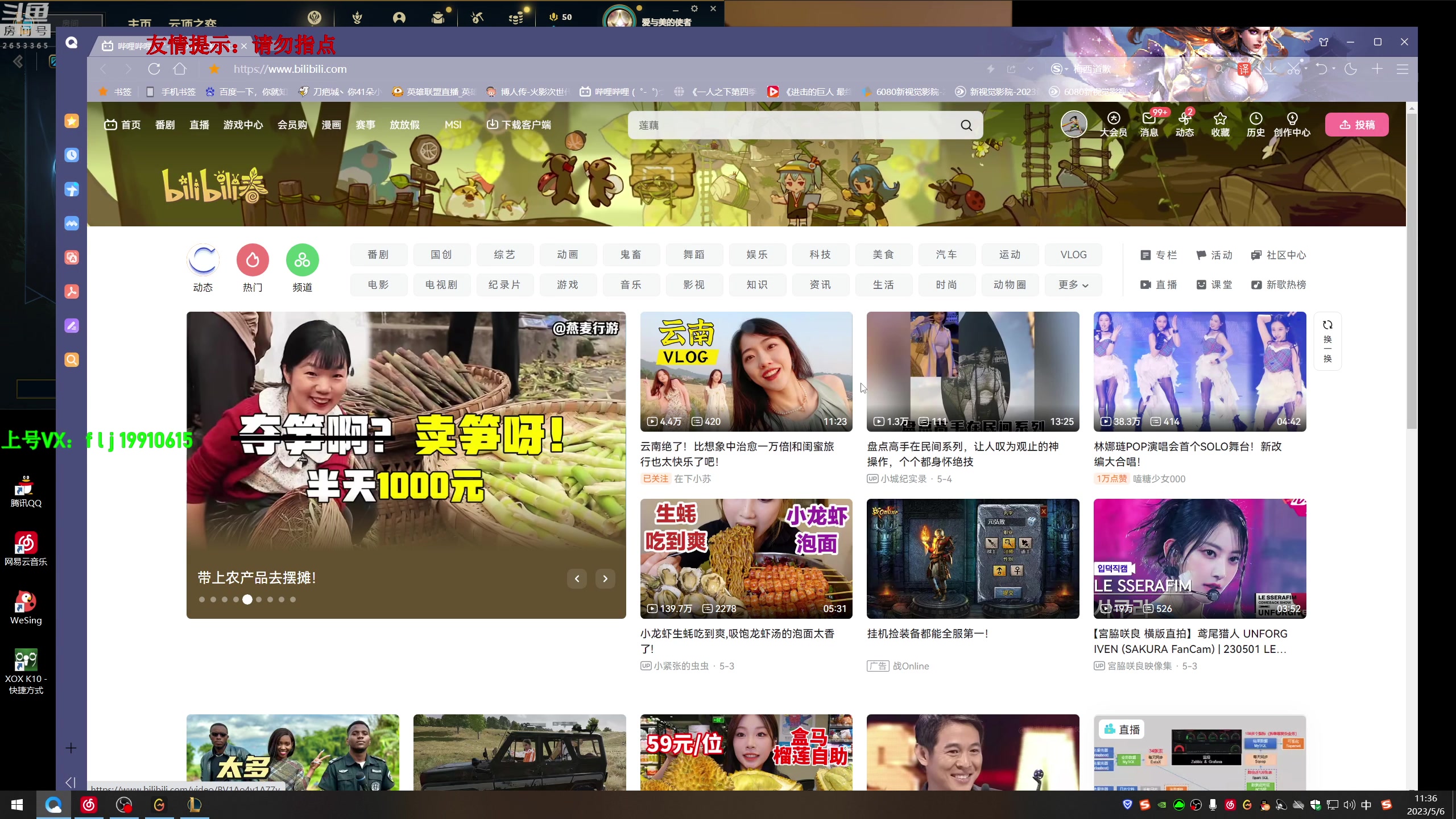Open 大会员 membership icon
Image resolution: width=1456 pixels, height=819 pixels.
1114,124
